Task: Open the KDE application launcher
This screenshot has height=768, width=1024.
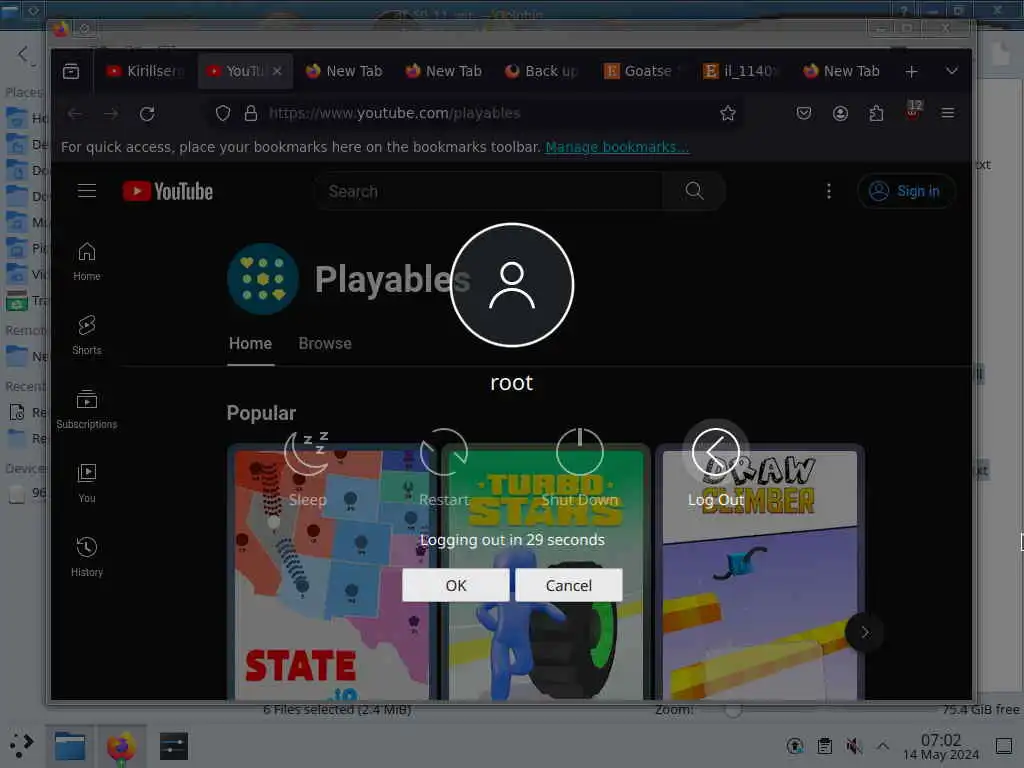Action: coord(21,745)
